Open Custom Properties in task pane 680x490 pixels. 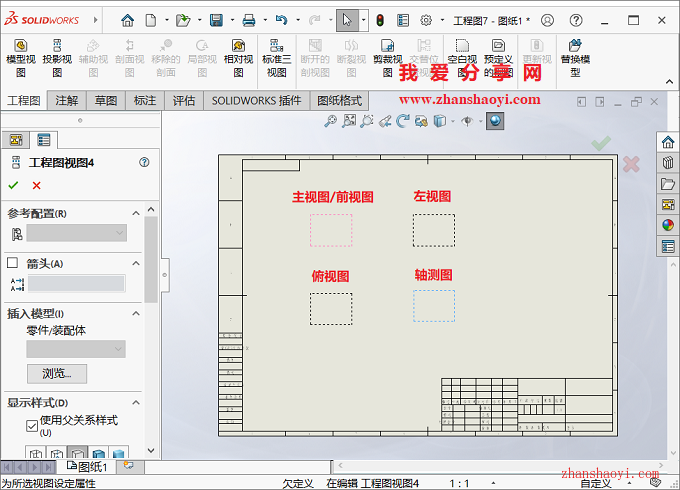(668, 246)
